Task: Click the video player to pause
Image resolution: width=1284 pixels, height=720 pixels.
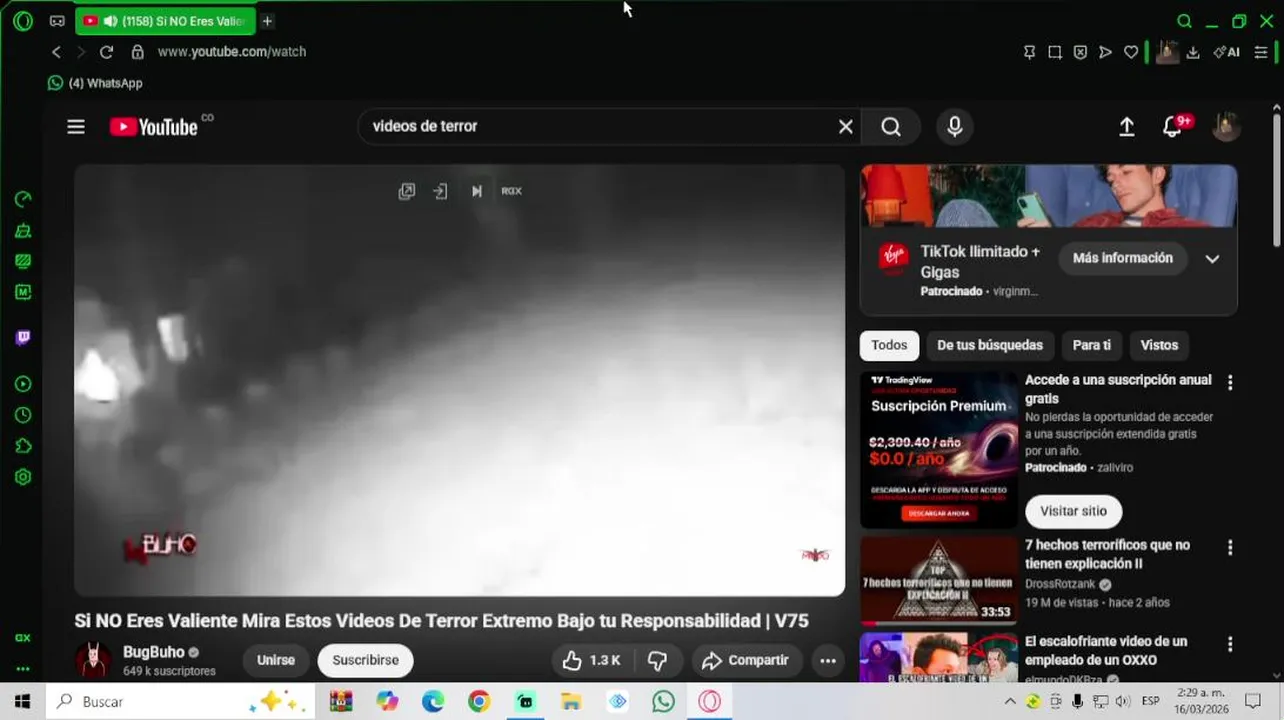Action: point(460,380)
